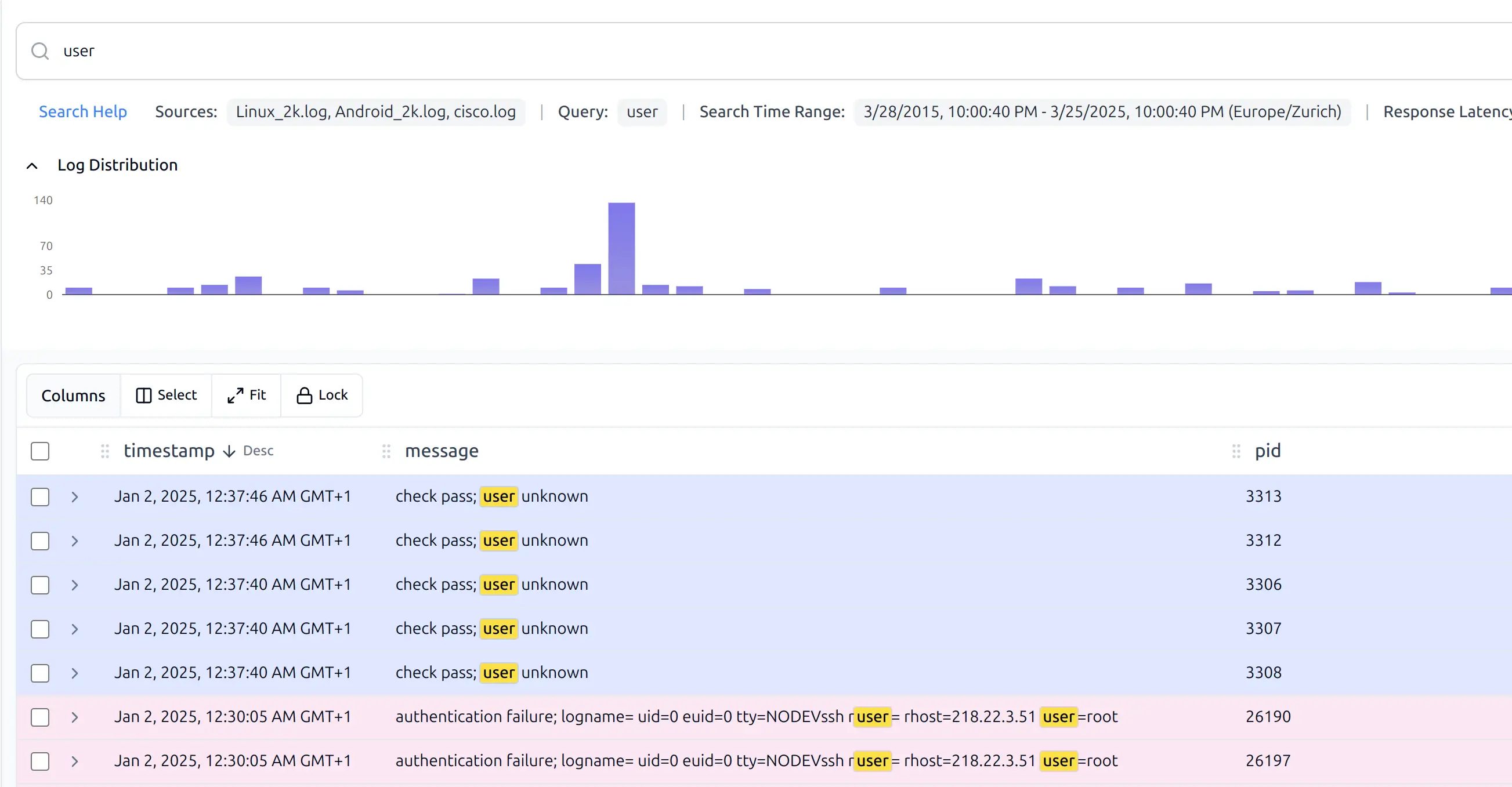Select the column split icon beside Select
This screenshot has width=1512, height=787.
click(x=144, y=395)
